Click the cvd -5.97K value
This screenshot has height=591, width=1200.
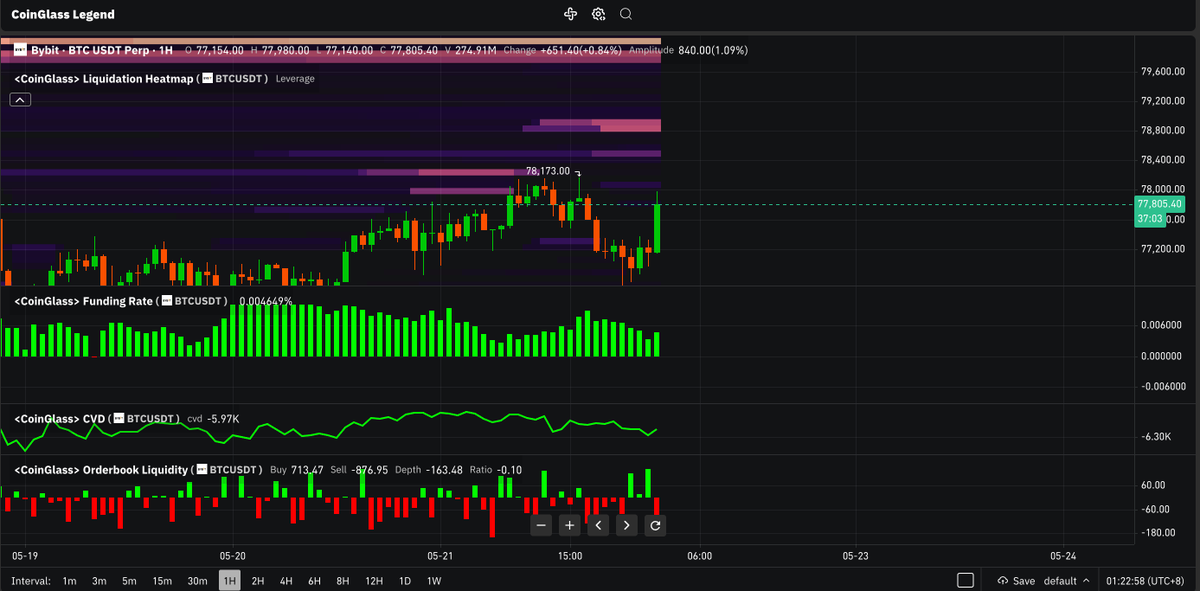click(x=213, y=419)
